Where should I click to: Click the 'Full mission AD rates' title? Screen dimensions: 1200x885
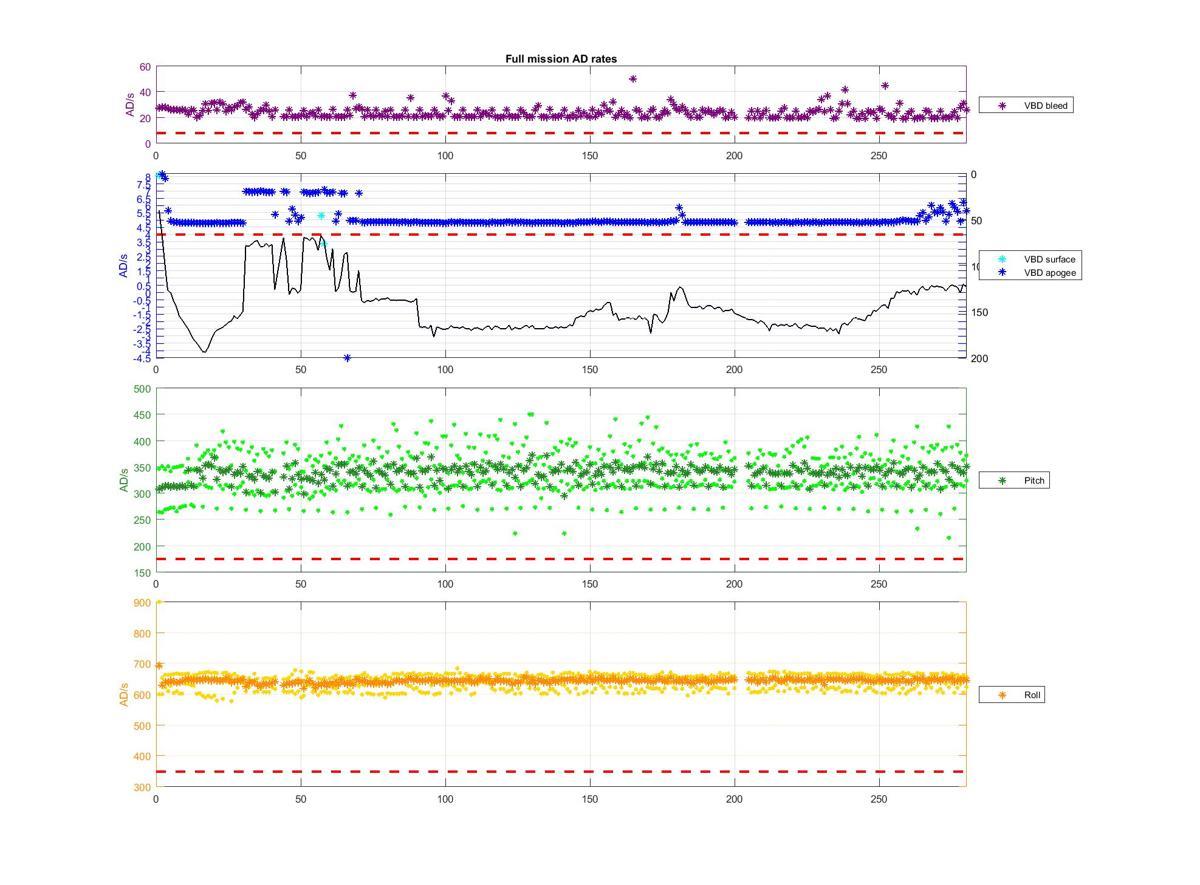pos(560,59)
